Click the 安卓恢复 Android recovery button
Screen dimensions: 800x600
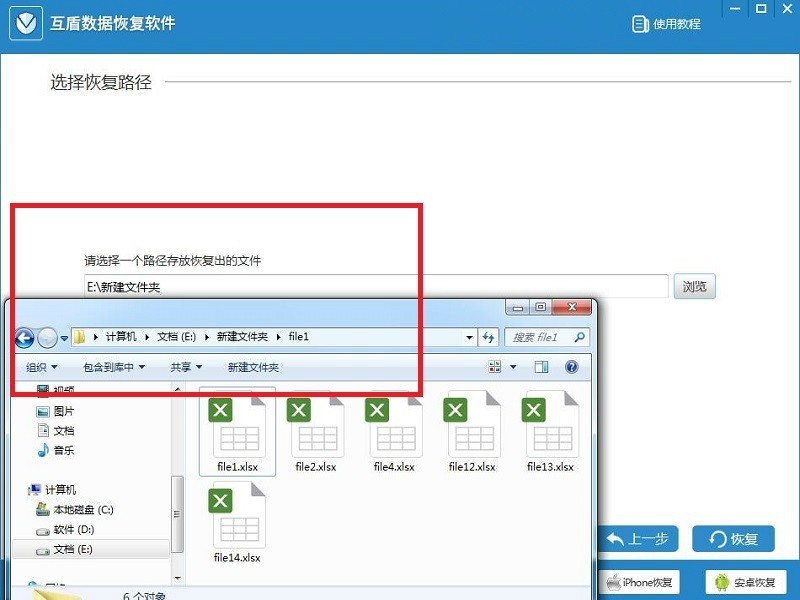[746, 582]
